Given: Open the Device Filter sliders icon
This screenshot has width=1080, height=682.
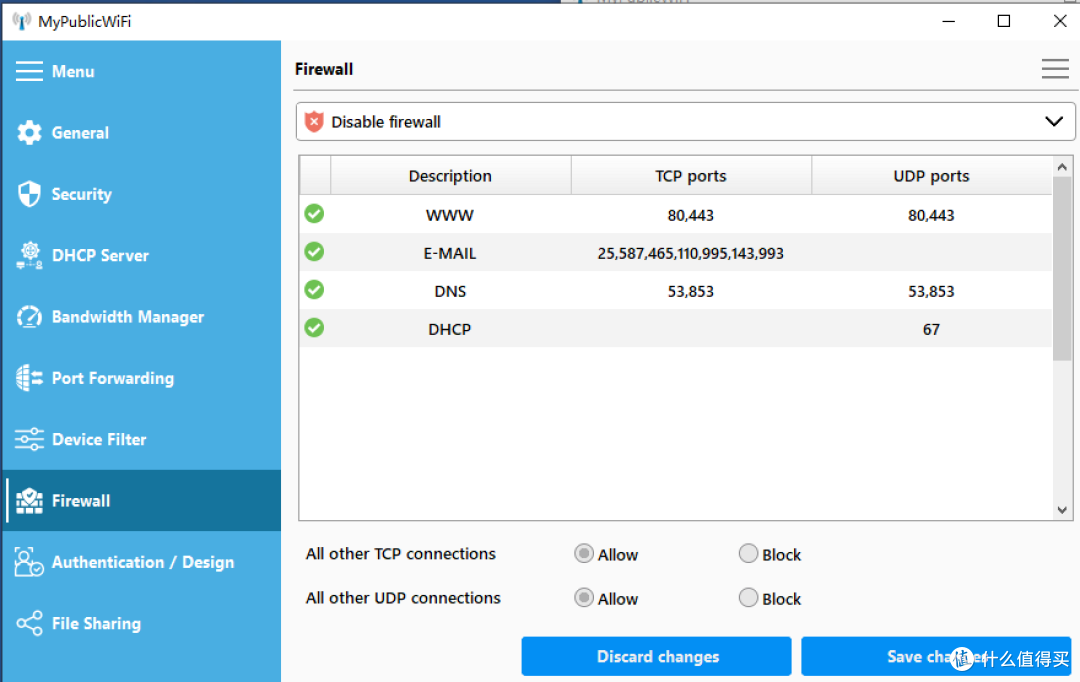Looking at the screenshot, I should 29,439.
